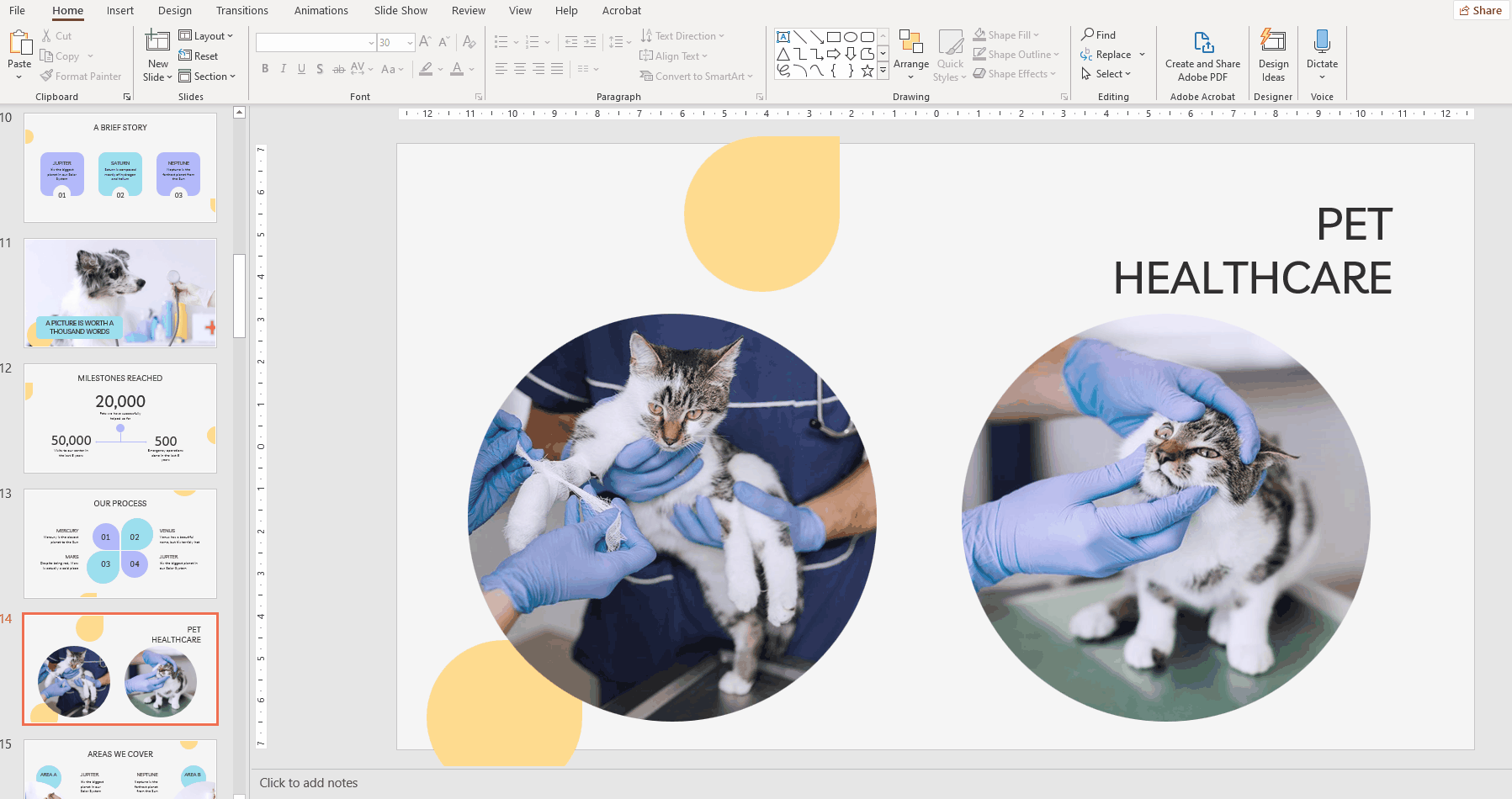Toggle bold formatting
The width and height of the screenshot is (1512, 799).
[x=265, y=69]
